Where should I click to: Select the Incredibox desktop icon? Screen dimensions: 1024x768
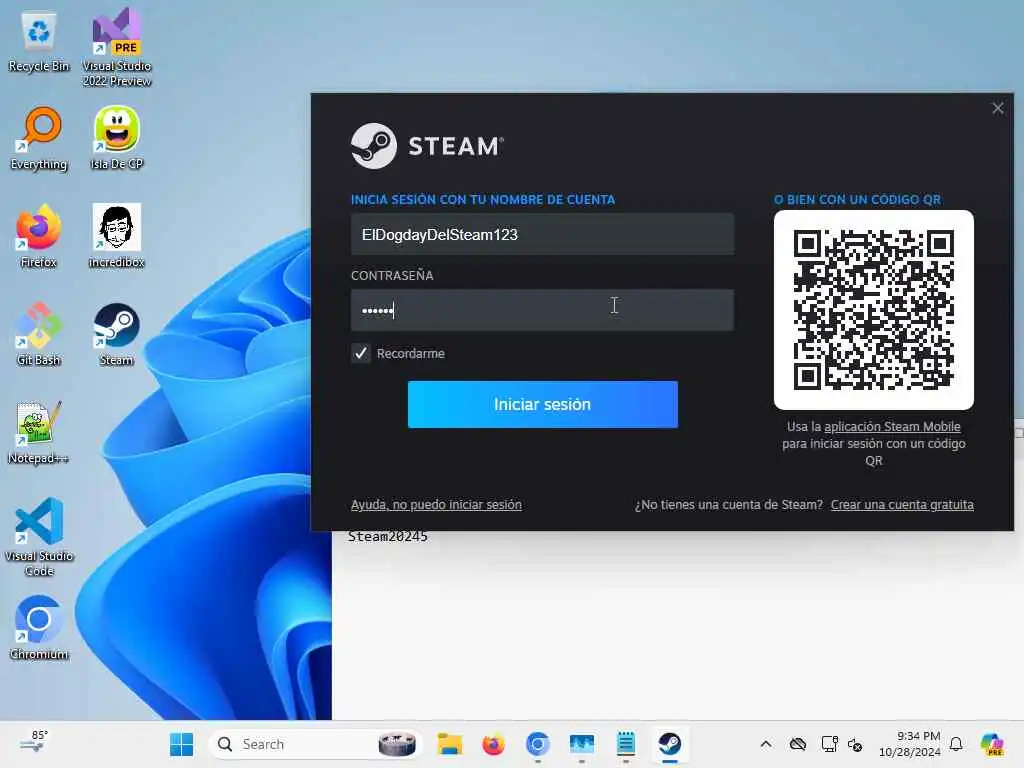coord(117,236)
